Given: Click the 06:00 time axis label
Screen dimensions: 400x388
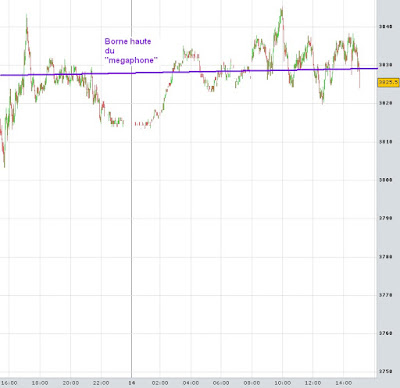Looking at the screenshot, I should tap(221, 383).
